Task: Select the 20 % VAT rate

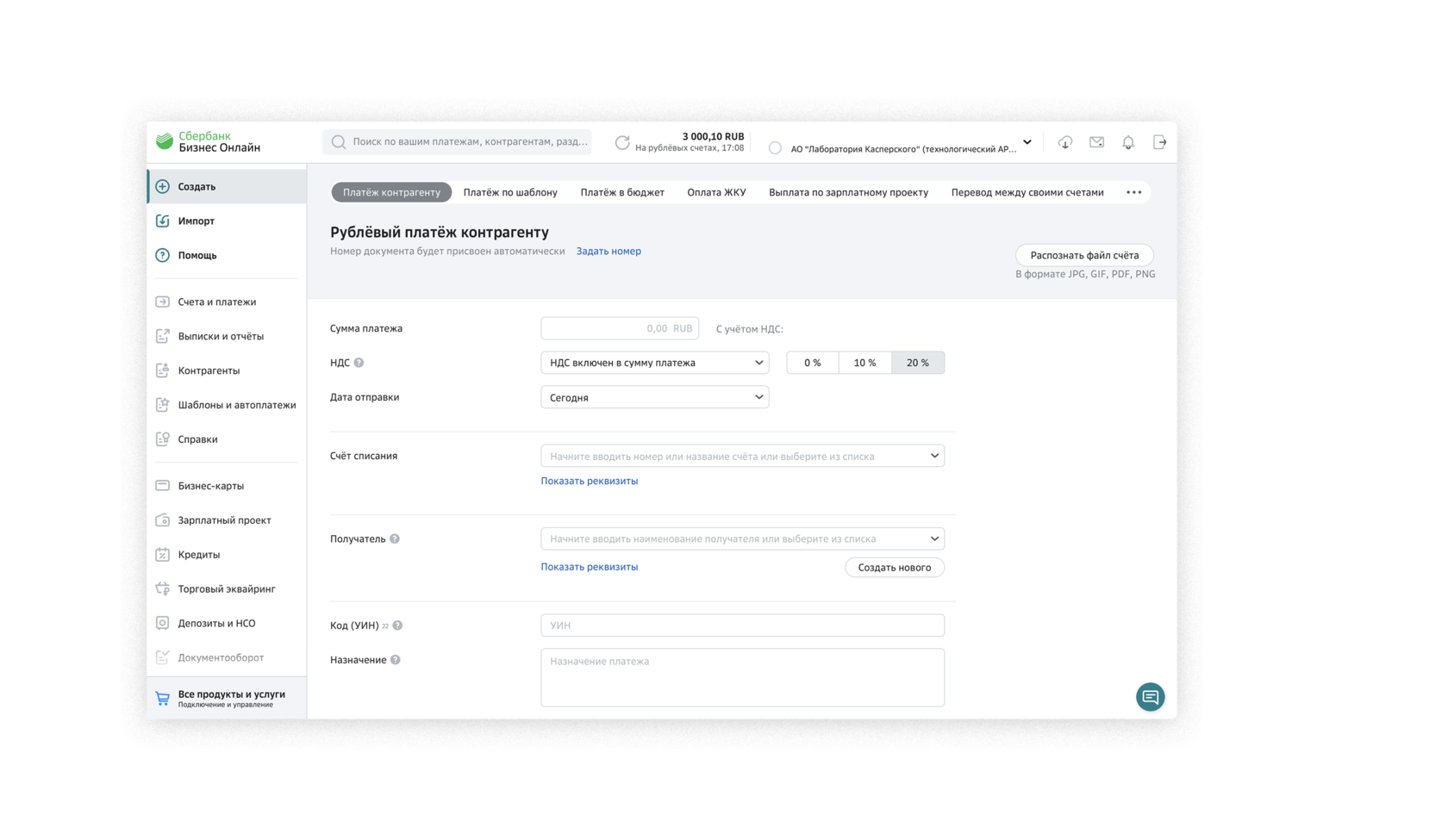Action: [918, 363]
